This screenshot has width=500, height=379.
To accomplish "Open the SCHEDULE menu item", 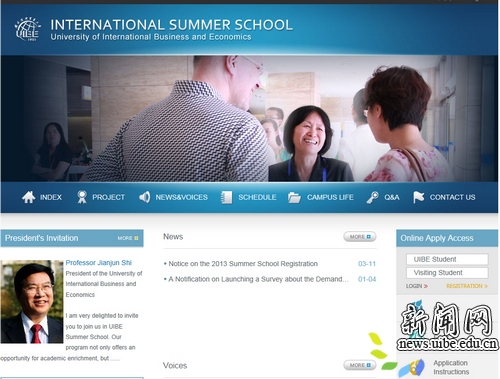I will pyautogui.click(x=257, y=197).
